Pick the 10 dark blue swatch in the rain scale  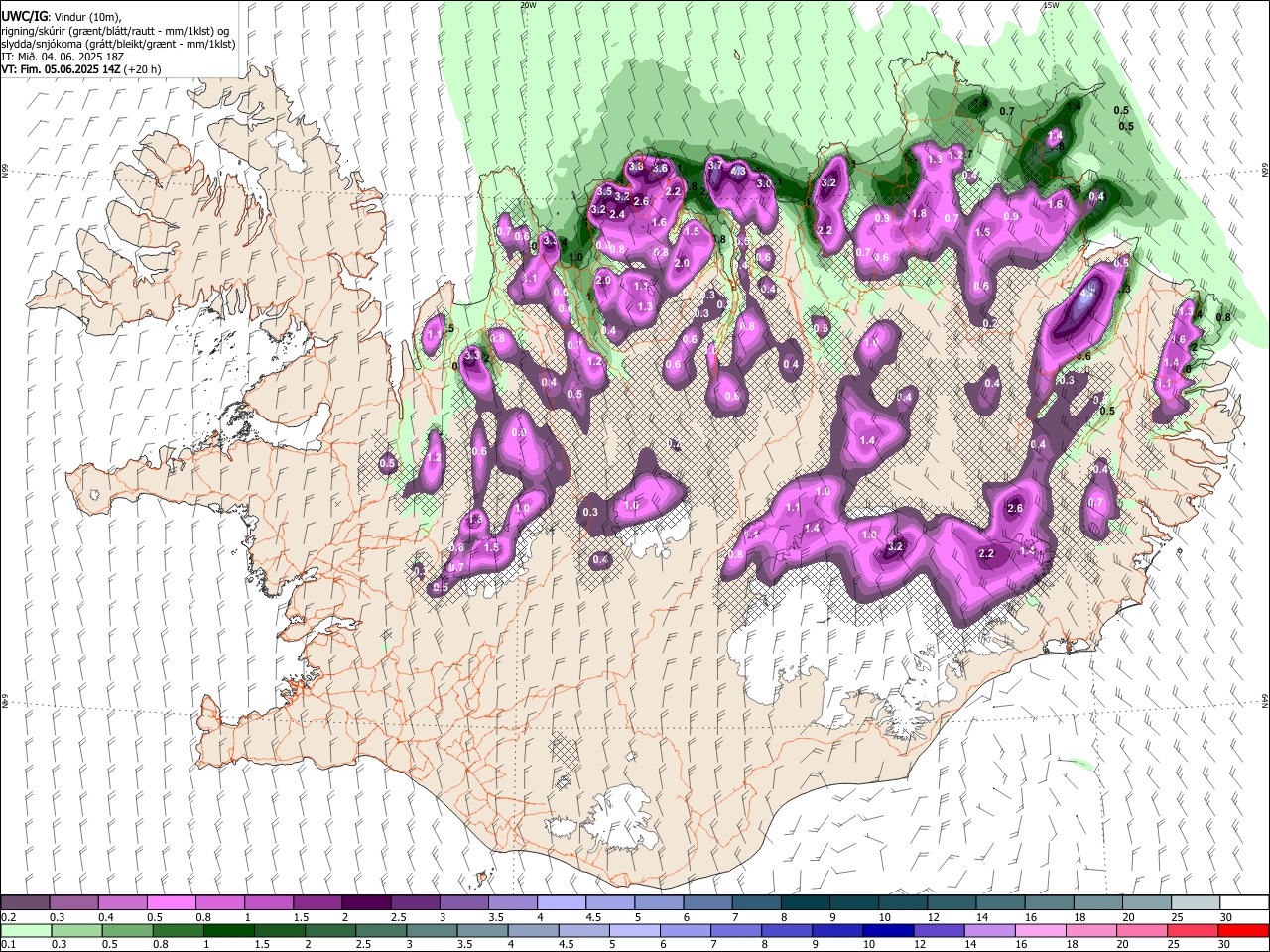tap(888, 931)
